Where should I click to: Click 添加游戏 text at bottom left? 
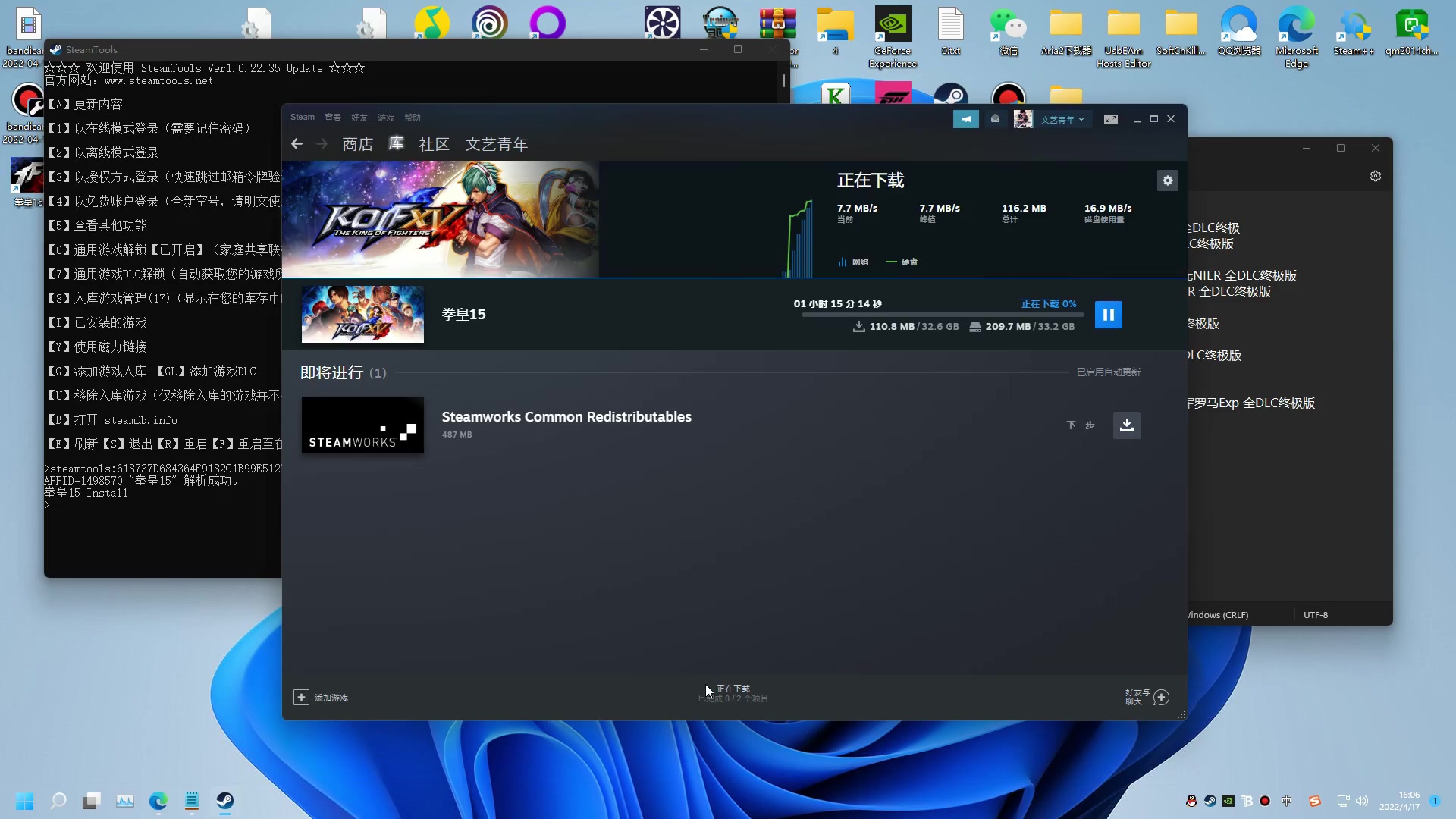[x=331, y=698]
